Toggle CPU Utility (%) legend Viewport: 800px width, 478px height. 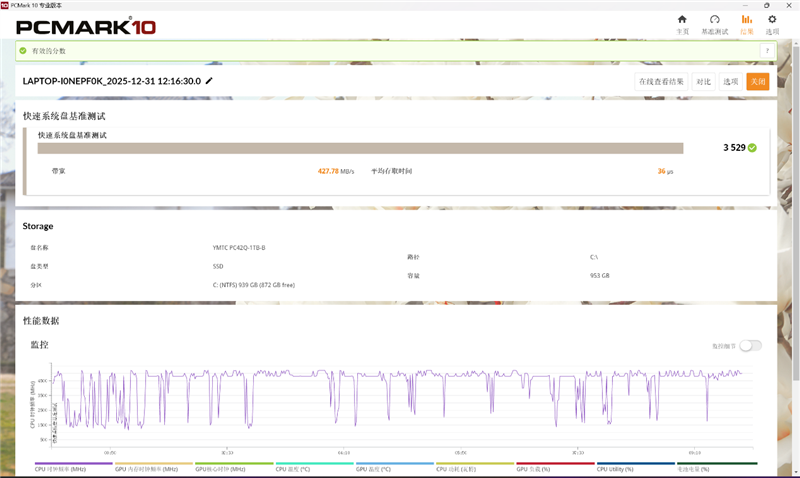tap(636, 467)
